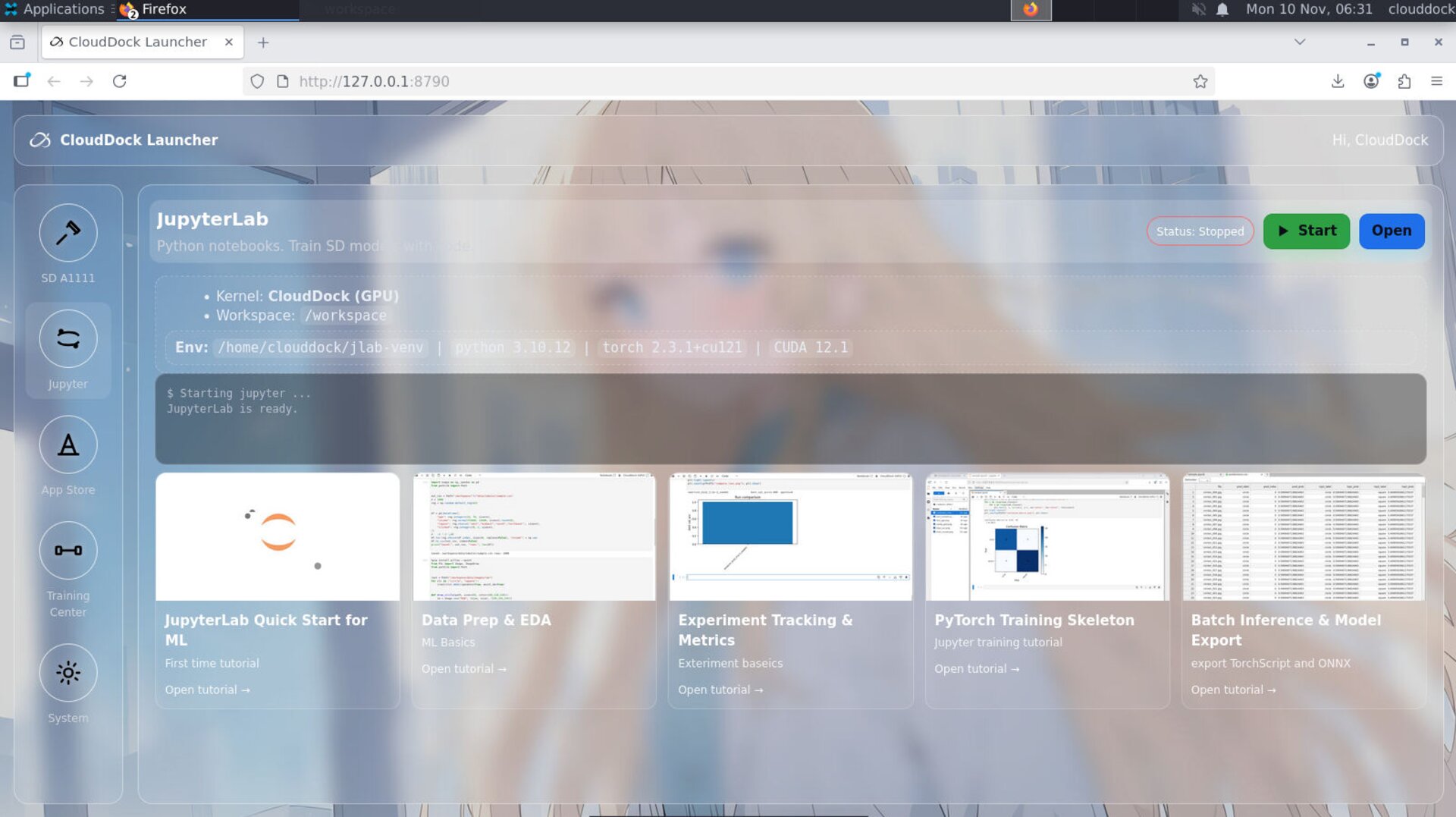
Task: Open the PyTorch Training Skeleton thumbnail
Action: click(x=1047, y=537)
